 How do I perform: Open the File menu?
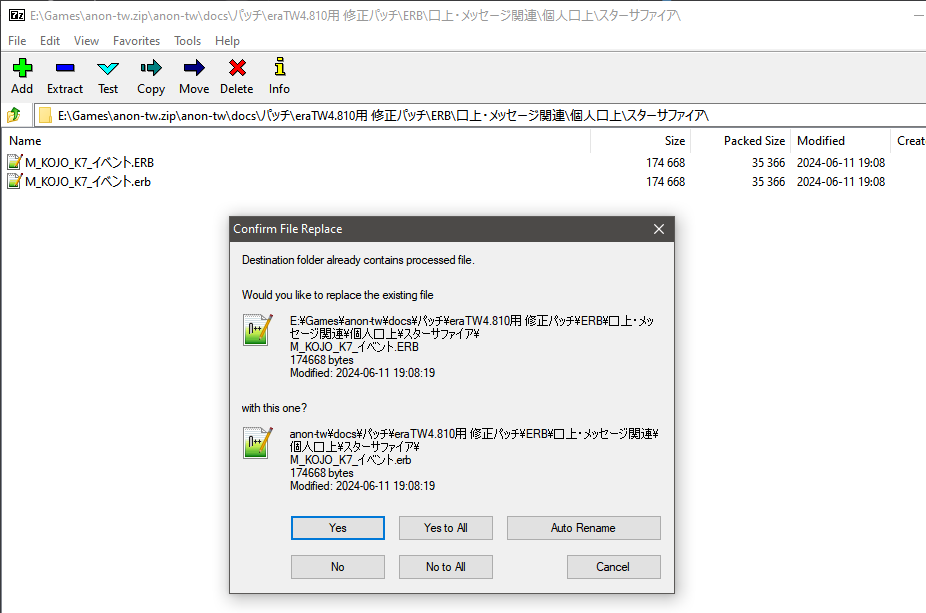point(17,41)
